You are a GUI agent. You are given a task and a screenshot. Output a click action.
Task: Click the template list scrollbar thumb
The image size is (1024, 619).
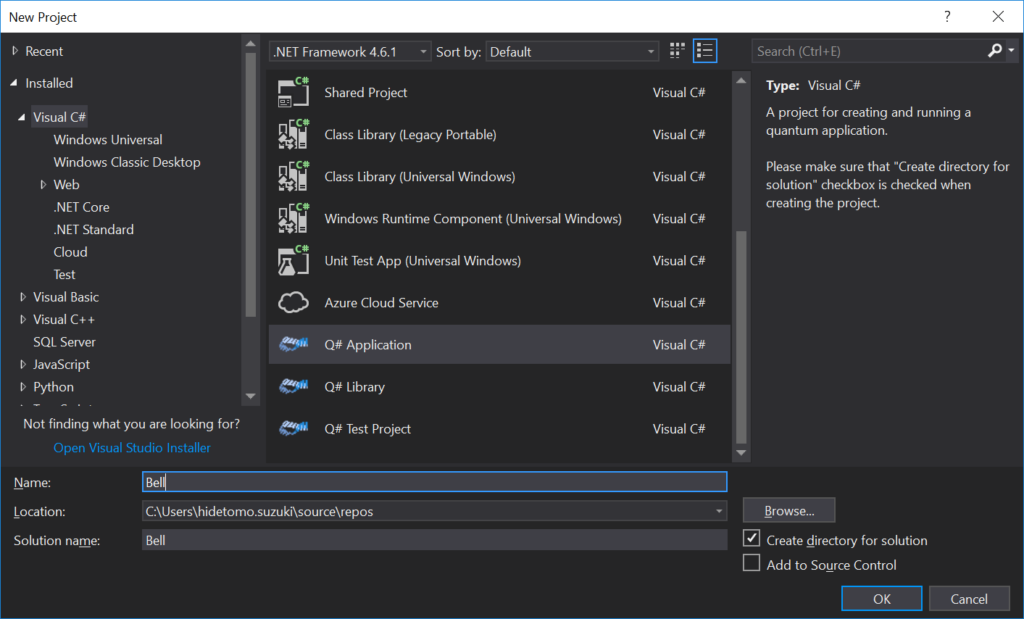(x=741, y=338)
